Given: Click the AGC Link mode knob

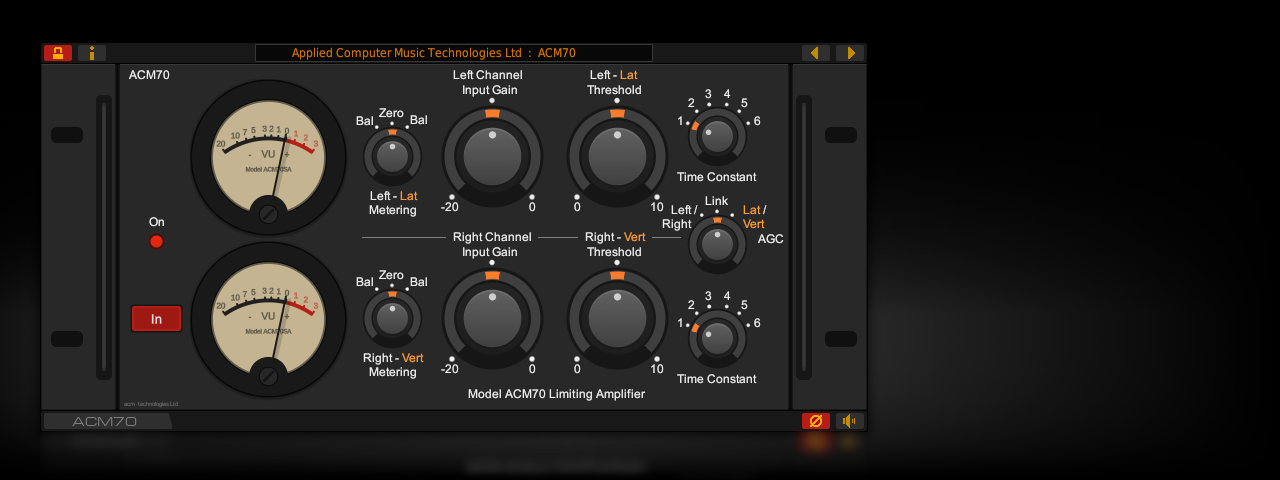Looking at the screenshot, I should (717, 244).
